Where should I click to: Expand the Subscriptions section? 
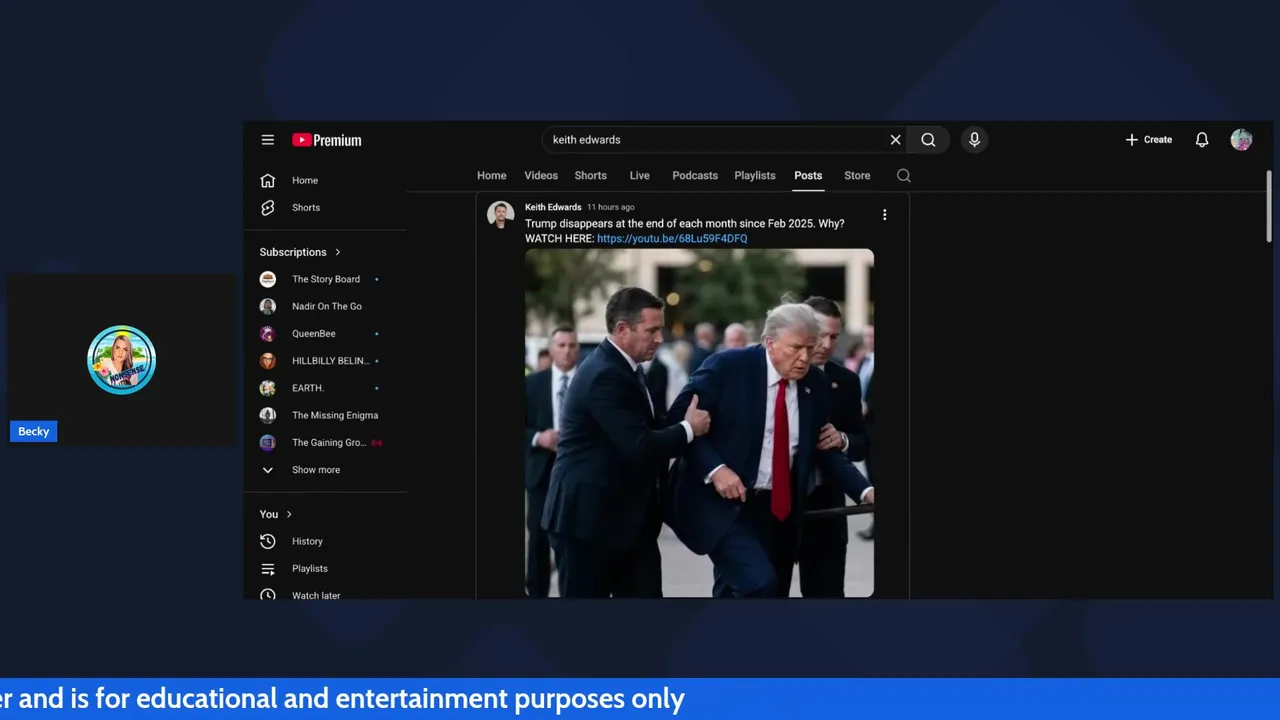coord(300,252)
